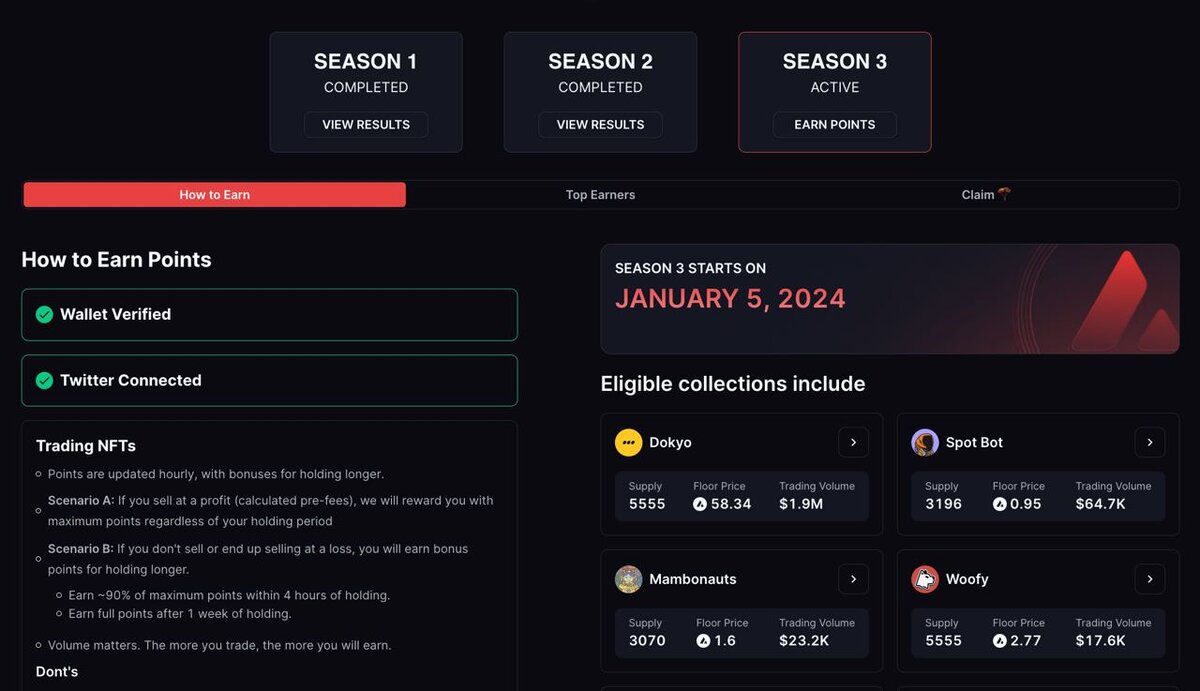Click the Mambonauts collection avatar
This screenshot has height=691, width=1200.
[628, 579]
